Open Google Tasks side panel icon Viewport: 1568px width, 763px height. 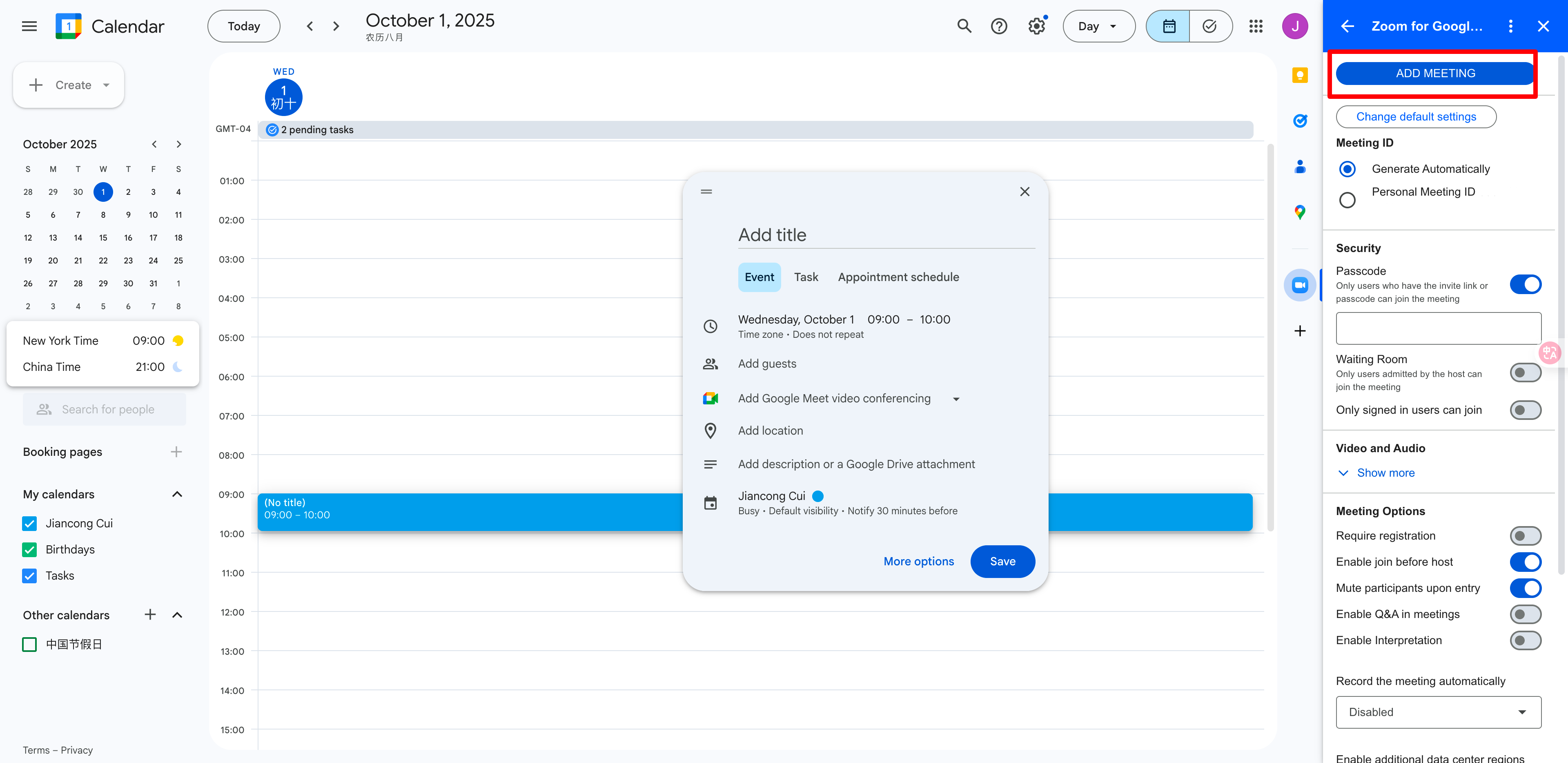(x=1300, y=120)
